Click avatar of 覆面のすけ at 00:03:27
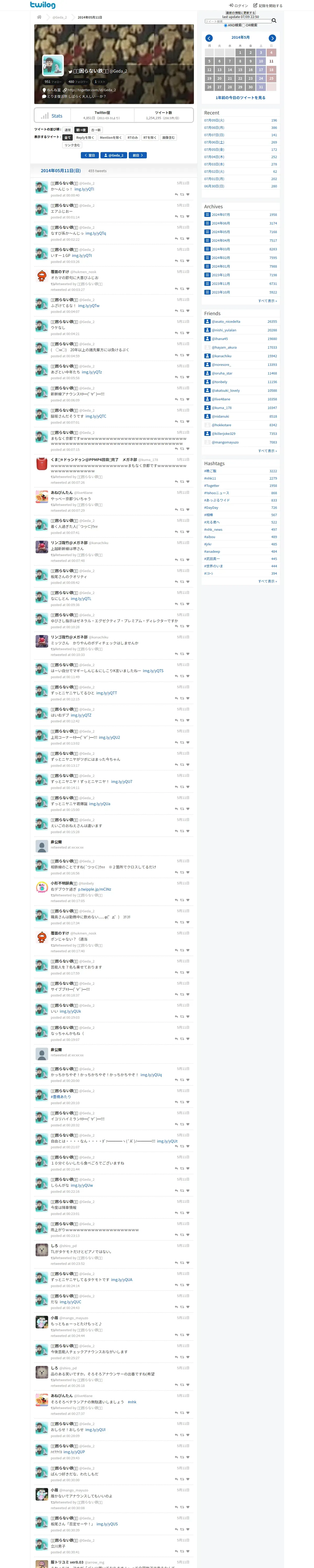314x1568 pixels. click(x=41, y=276)
